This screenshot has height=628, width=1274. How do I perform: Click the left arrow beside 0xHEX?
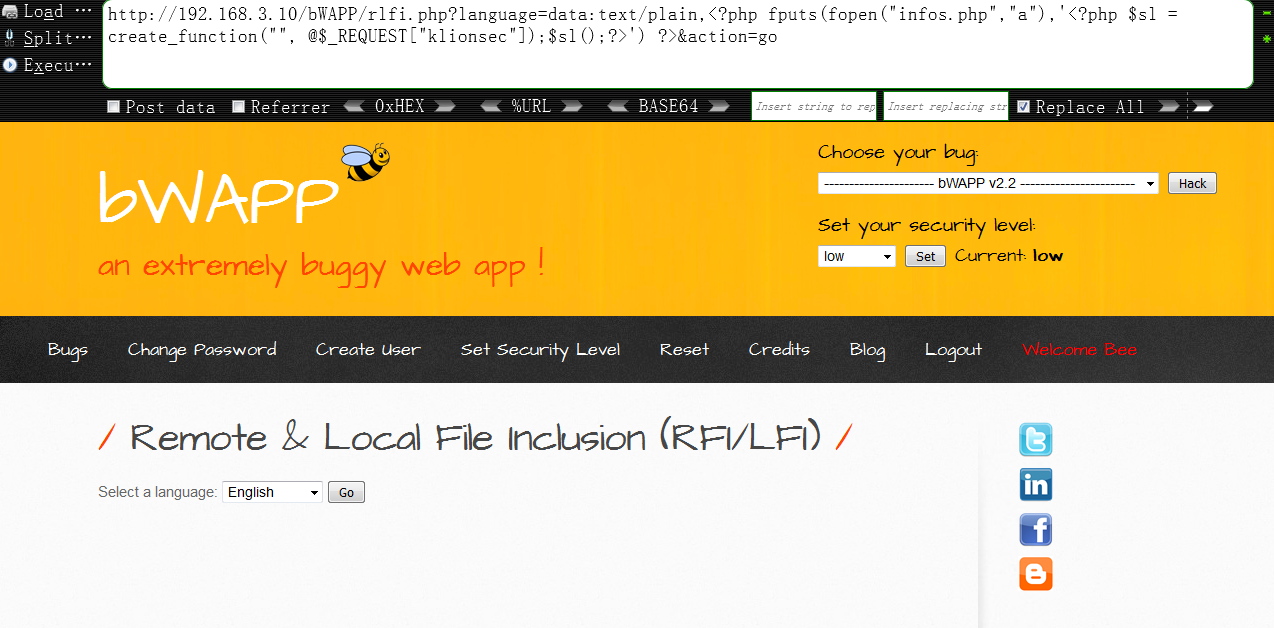(354, 106)
